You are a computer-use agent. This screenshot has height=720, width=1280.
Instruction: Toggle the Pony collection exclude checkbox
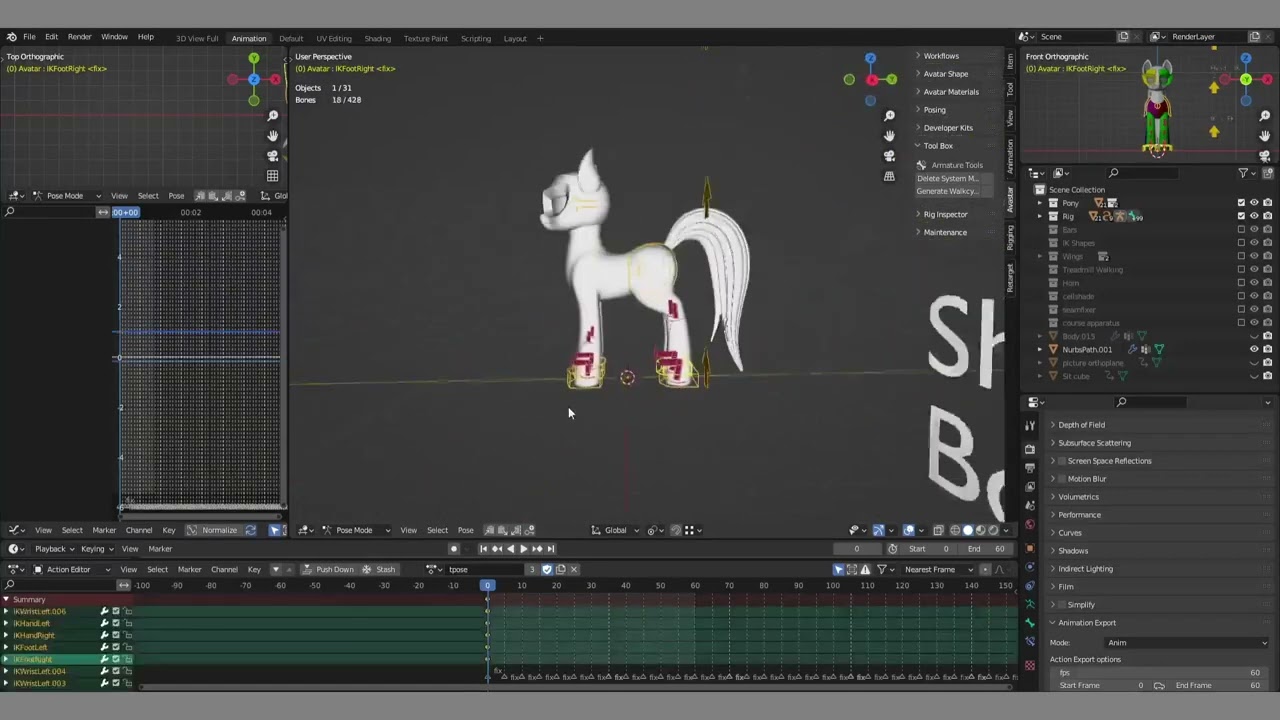(1241, 203)
